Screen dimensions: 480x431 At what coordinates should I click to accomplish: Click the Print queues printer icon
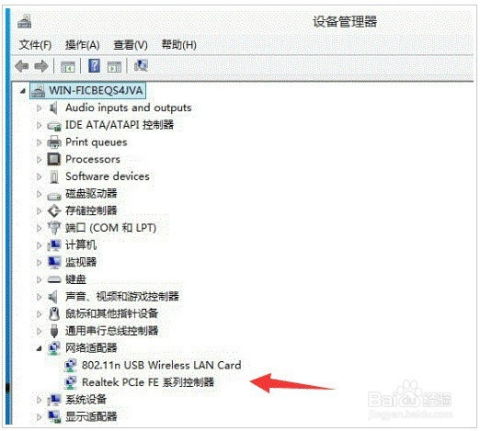coord(54,142)
